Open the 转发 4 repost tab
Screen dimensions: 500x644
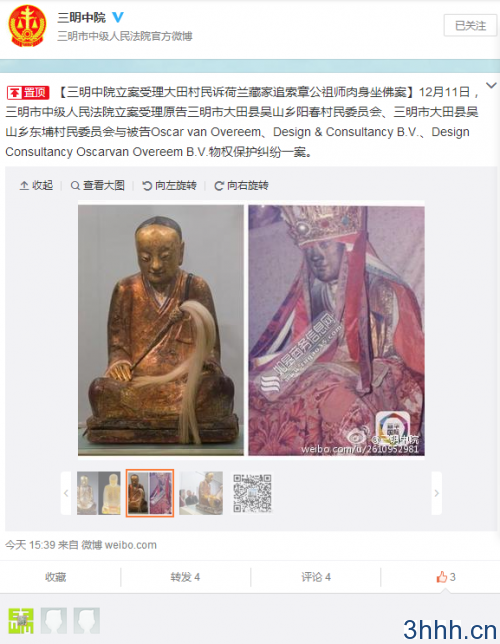point(185,577)
